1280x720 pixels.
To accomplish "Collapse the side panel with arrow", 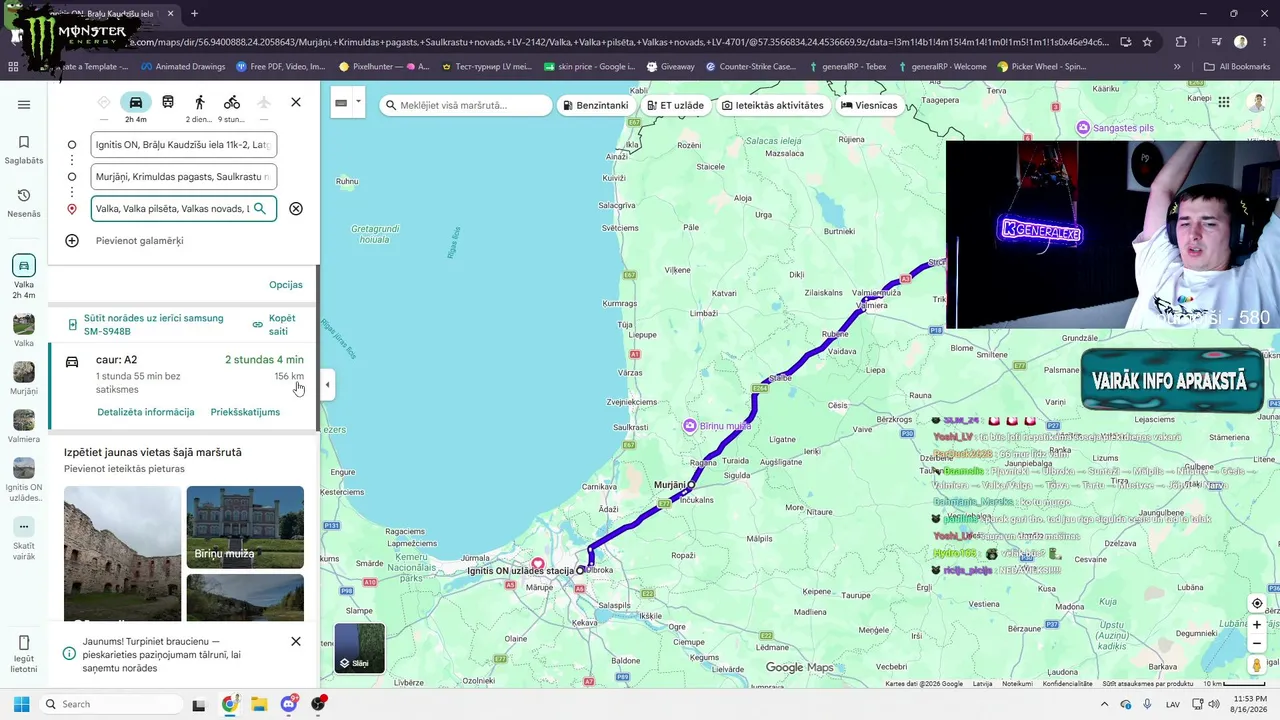I will [x=327, y=385].
